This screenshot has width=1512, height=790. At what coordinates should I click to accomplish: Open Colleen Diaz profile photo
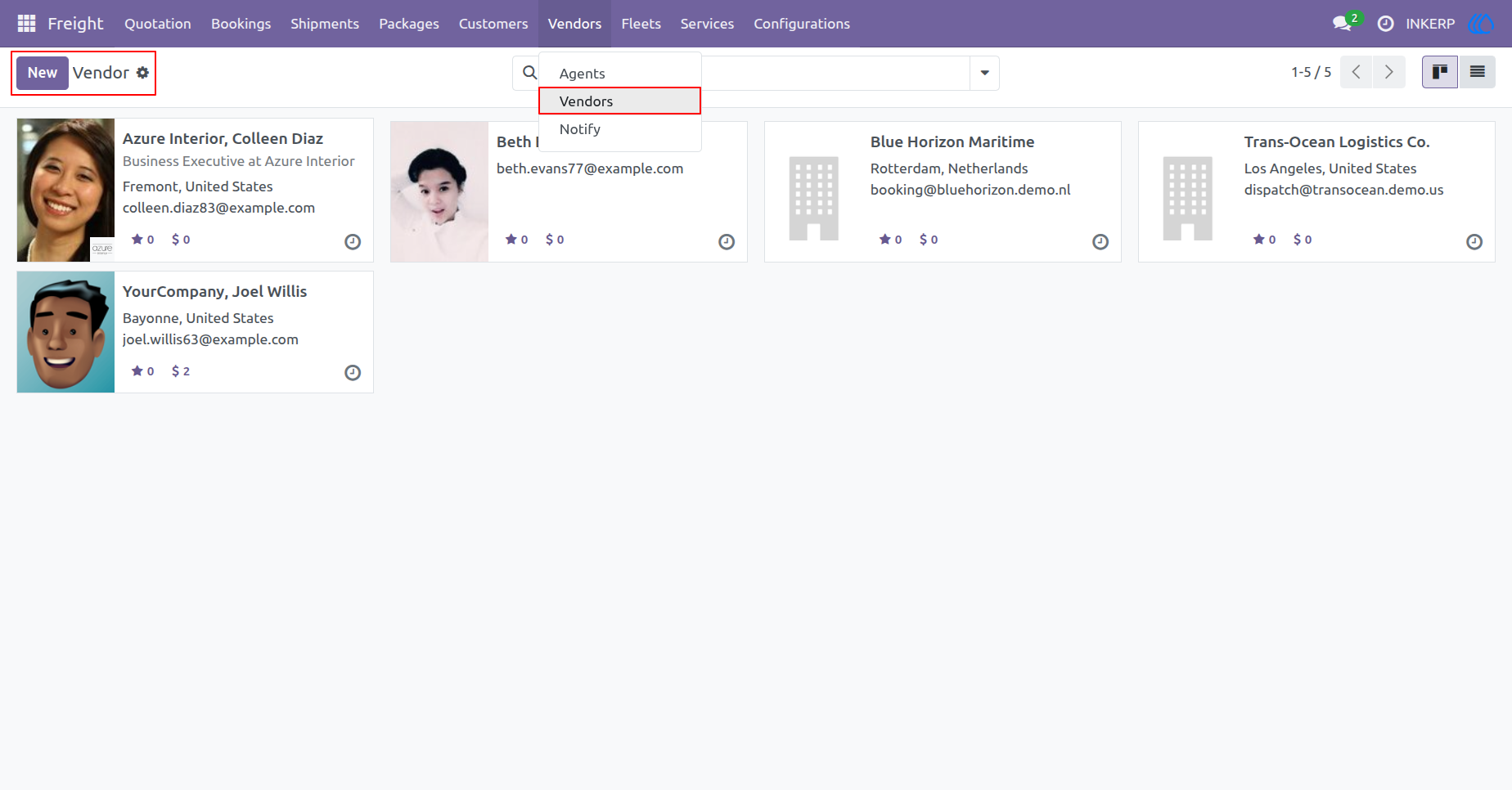[x=65, y=190]
